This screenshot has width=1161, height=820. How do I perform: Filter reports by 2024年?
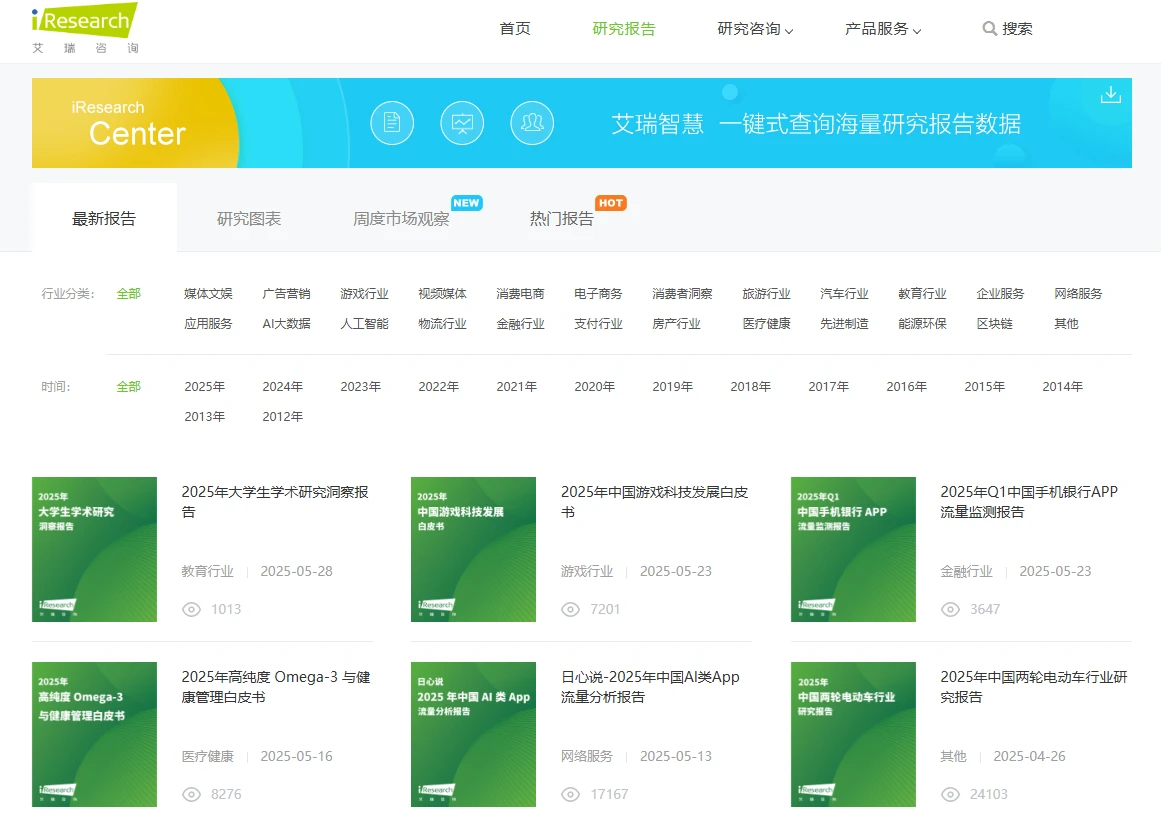[x=283, y=386]
